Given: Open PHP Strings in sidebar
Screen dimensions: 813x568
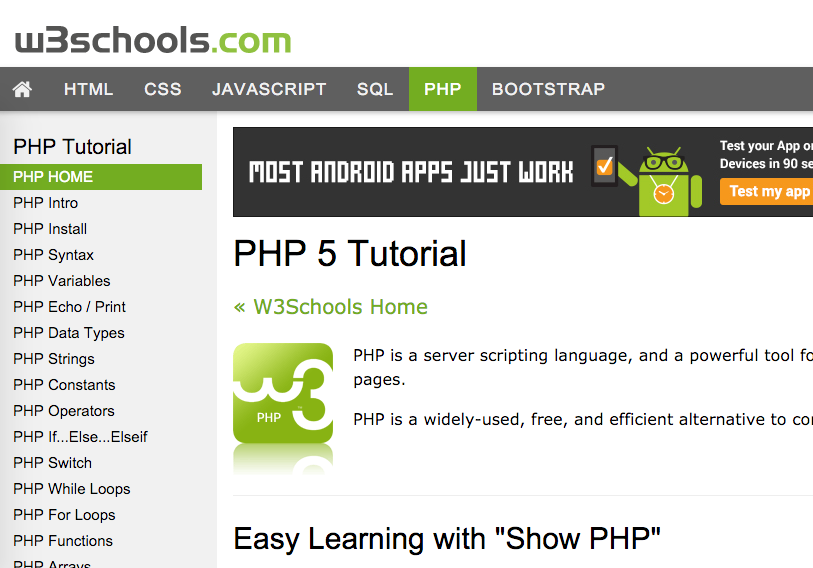Looking at the screenshot, I should 54,358.
